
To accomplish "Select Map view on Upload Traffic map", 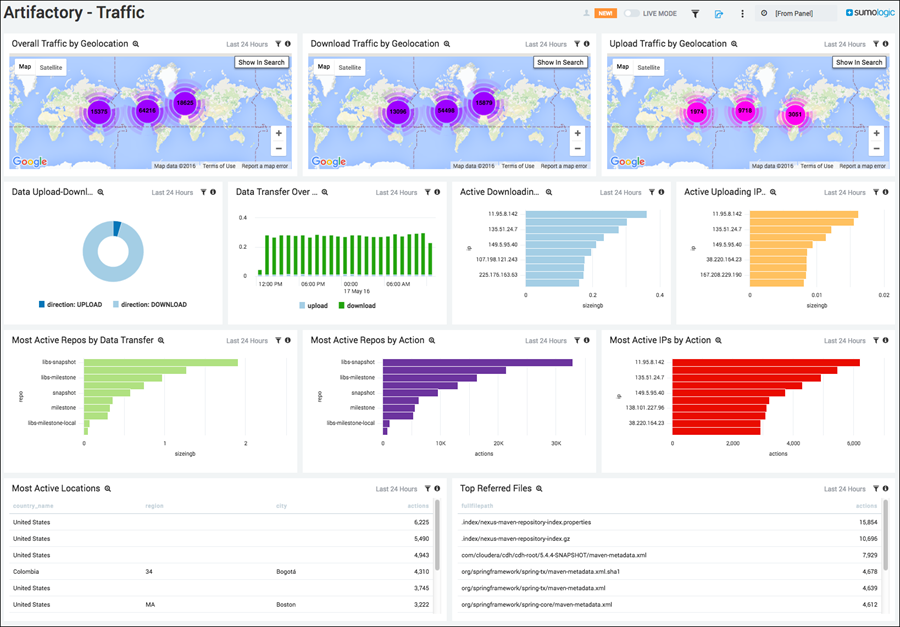I will 622,67.
